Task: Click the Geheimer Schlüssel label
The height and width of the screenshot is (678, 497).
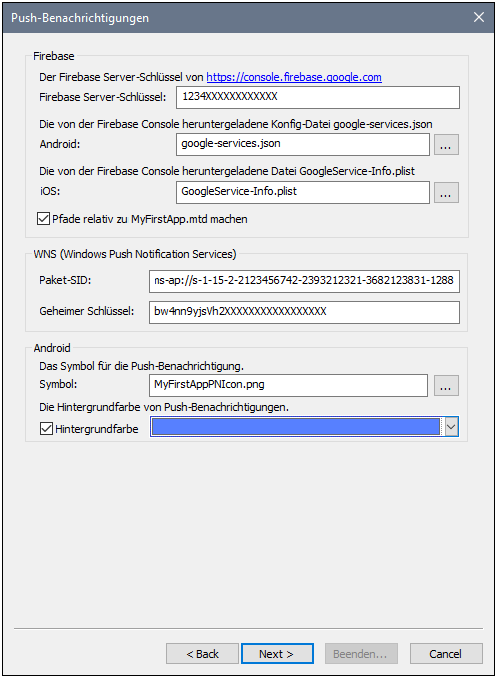Action: 87,311
